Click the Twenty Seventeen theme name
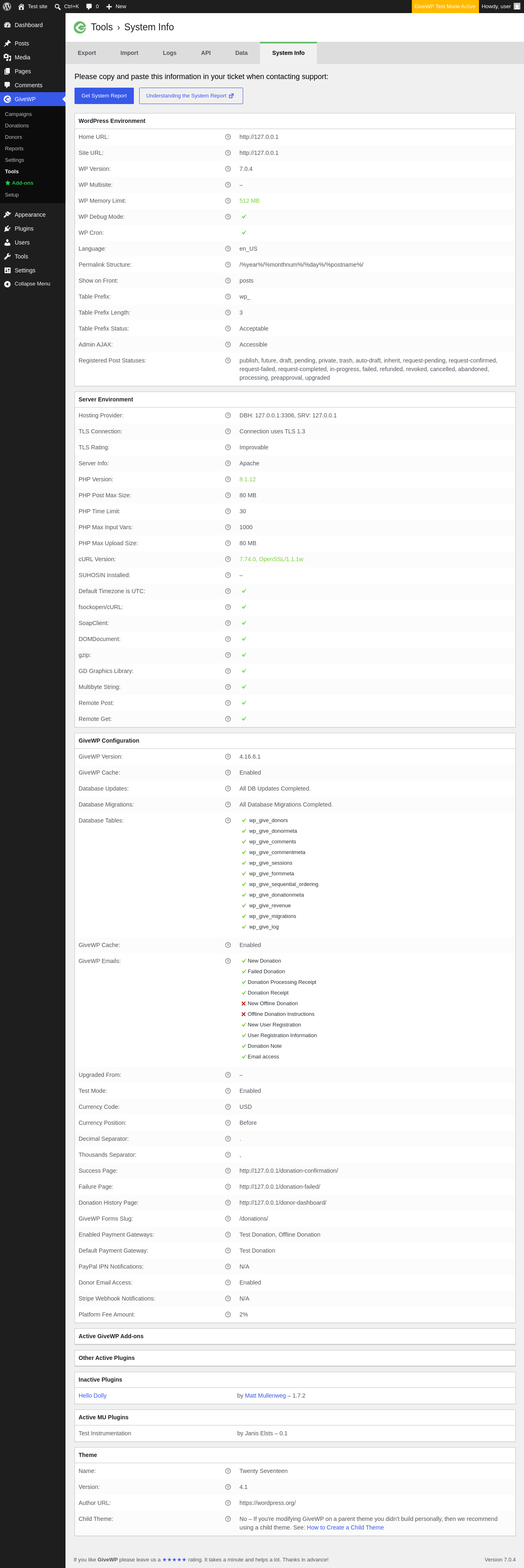 pos(264,1471)
